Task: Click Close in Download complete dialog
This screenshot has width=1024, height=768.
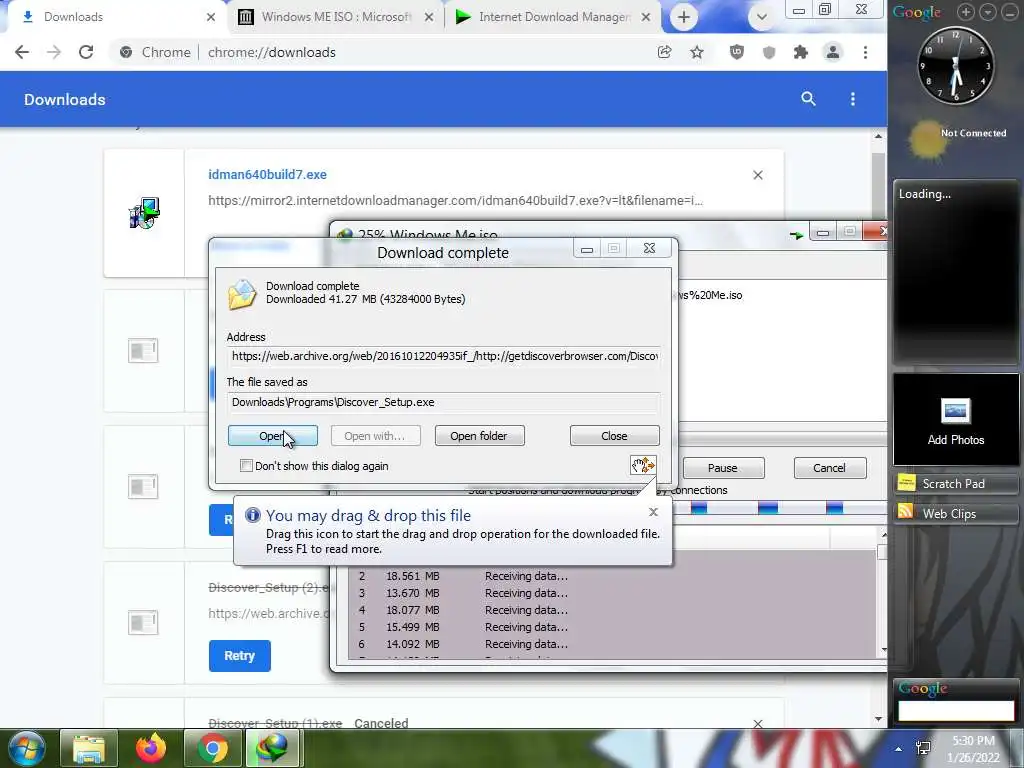Action: 615,436
